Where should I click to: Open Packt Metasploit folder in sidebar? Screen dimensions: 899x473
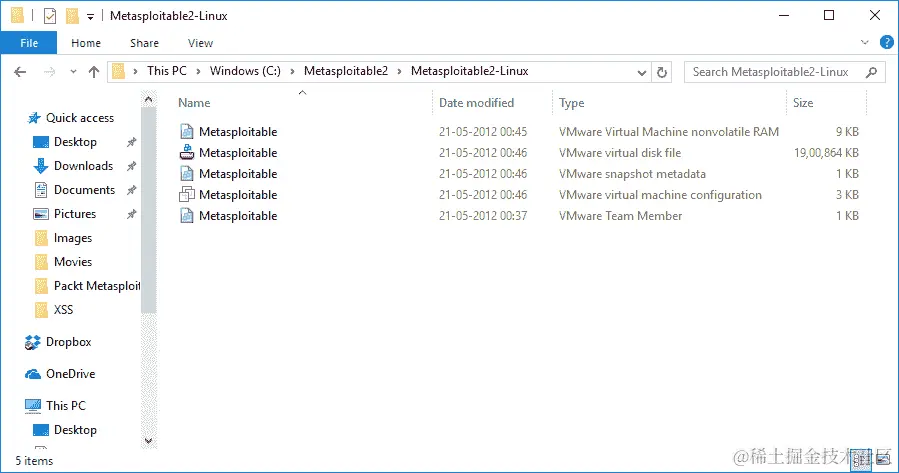pyautogui.click(x=97, y=286)
